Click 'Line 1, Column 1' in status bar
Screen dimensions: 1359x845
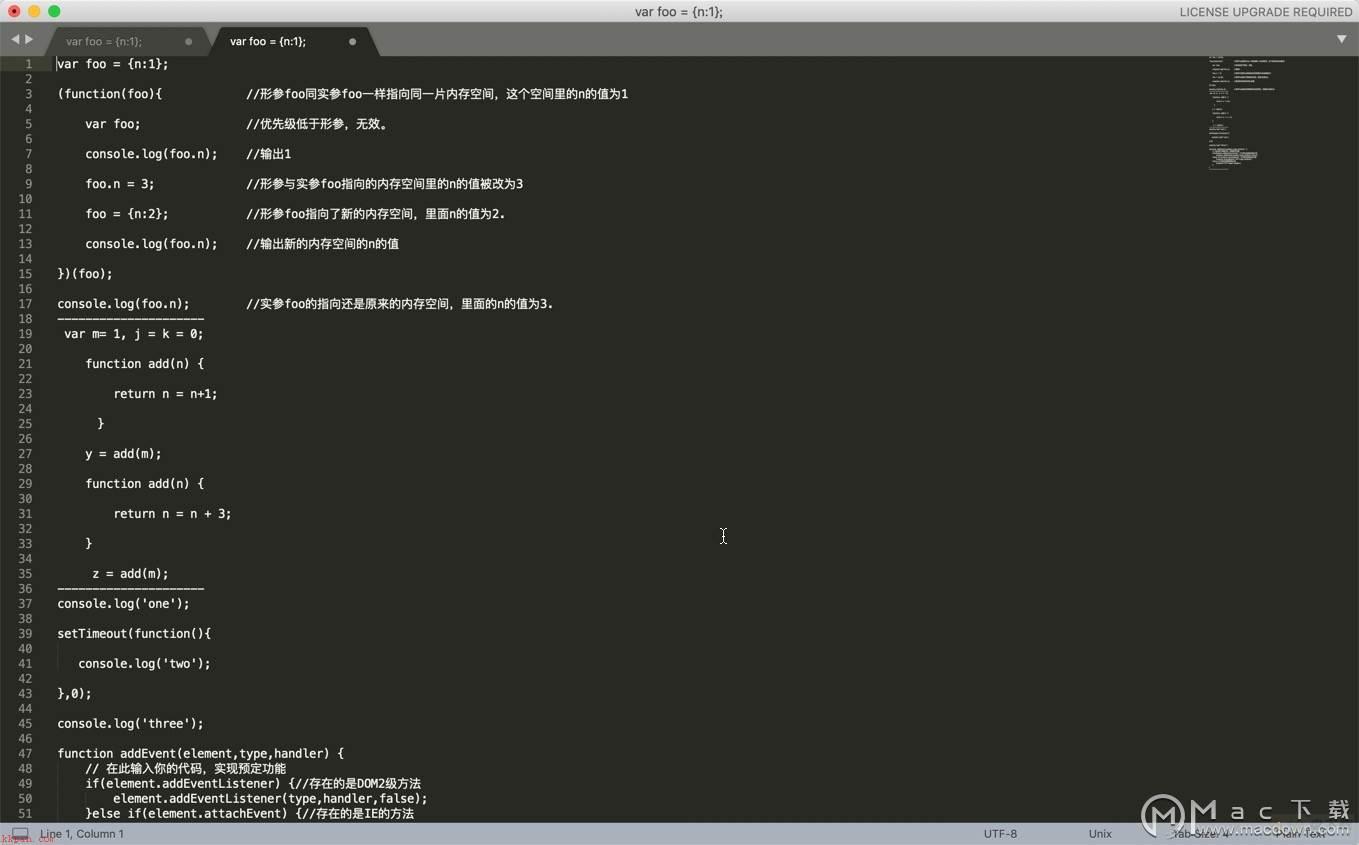(x=82, y=833)
